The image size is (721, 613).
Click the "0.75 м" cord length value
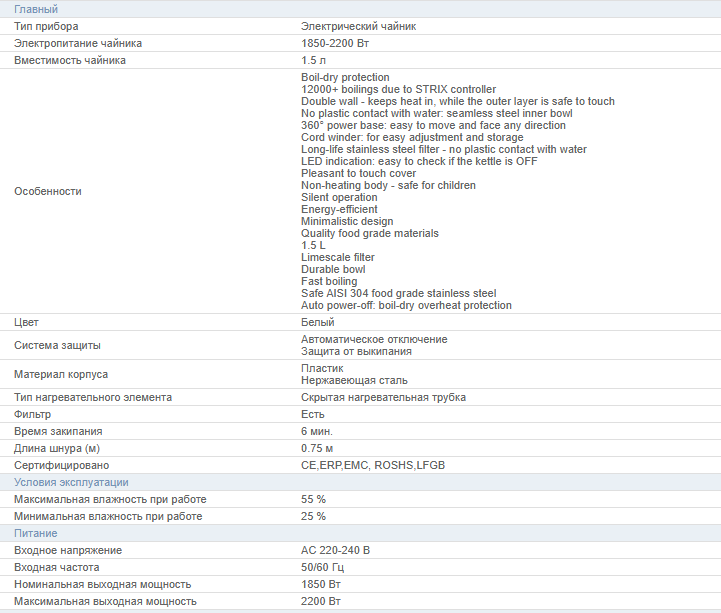click(317, 448)
